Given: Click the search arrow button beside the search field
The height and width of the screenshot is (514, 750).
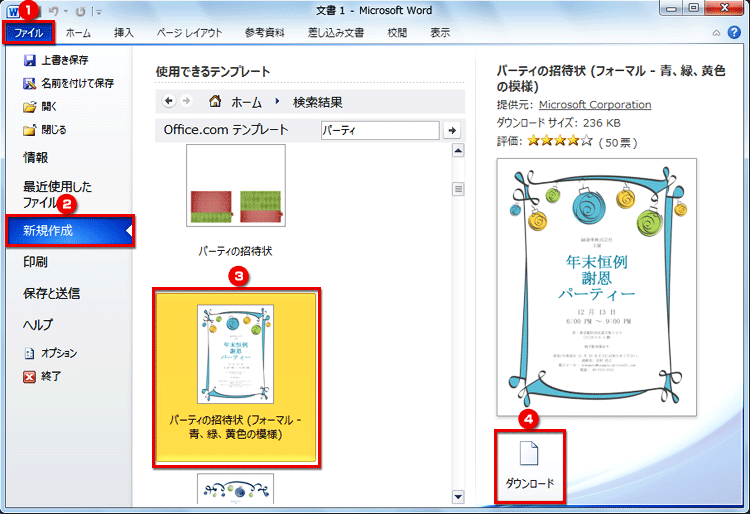Looking at the screenshot, I should coord(452,130).
